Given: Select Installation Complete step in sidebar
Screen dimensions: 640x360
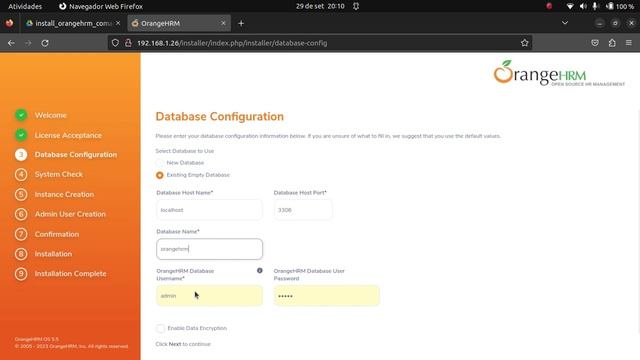Looking at the screenshot, I should 70,273.
